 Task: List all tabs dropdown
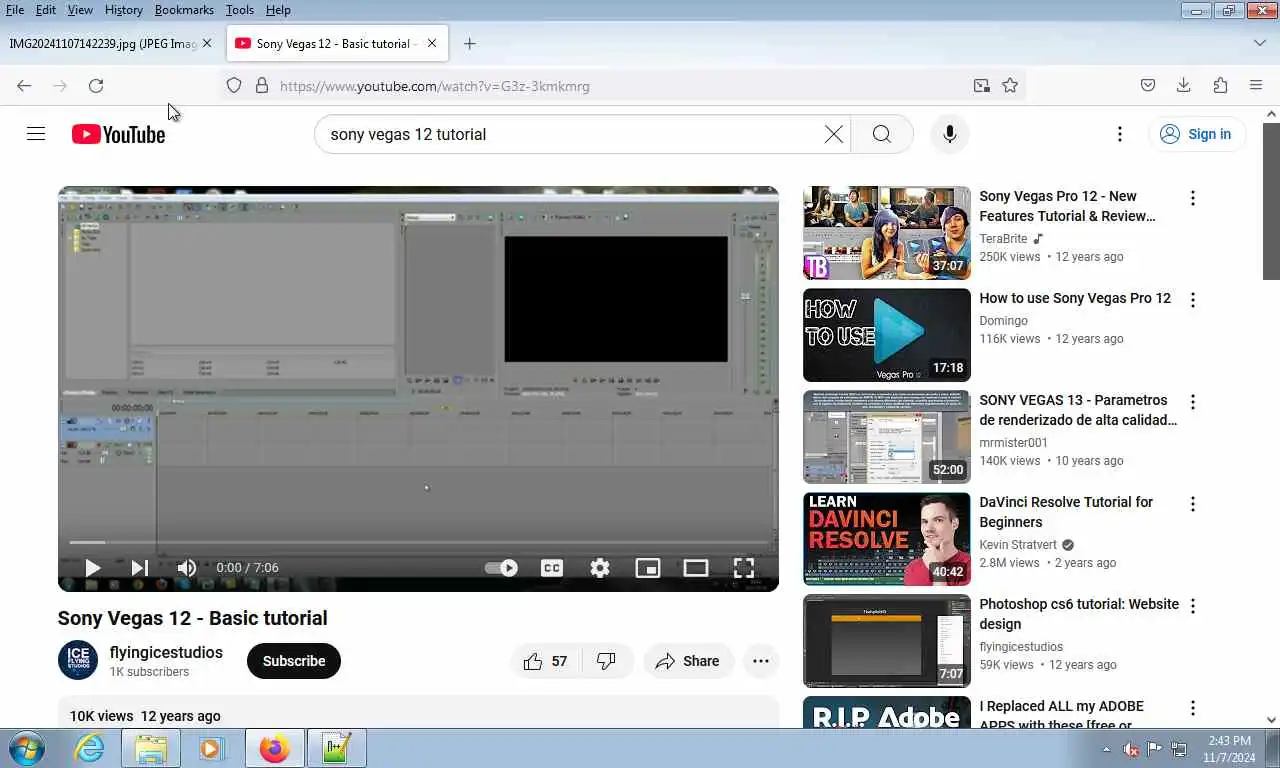point(1260,44)
